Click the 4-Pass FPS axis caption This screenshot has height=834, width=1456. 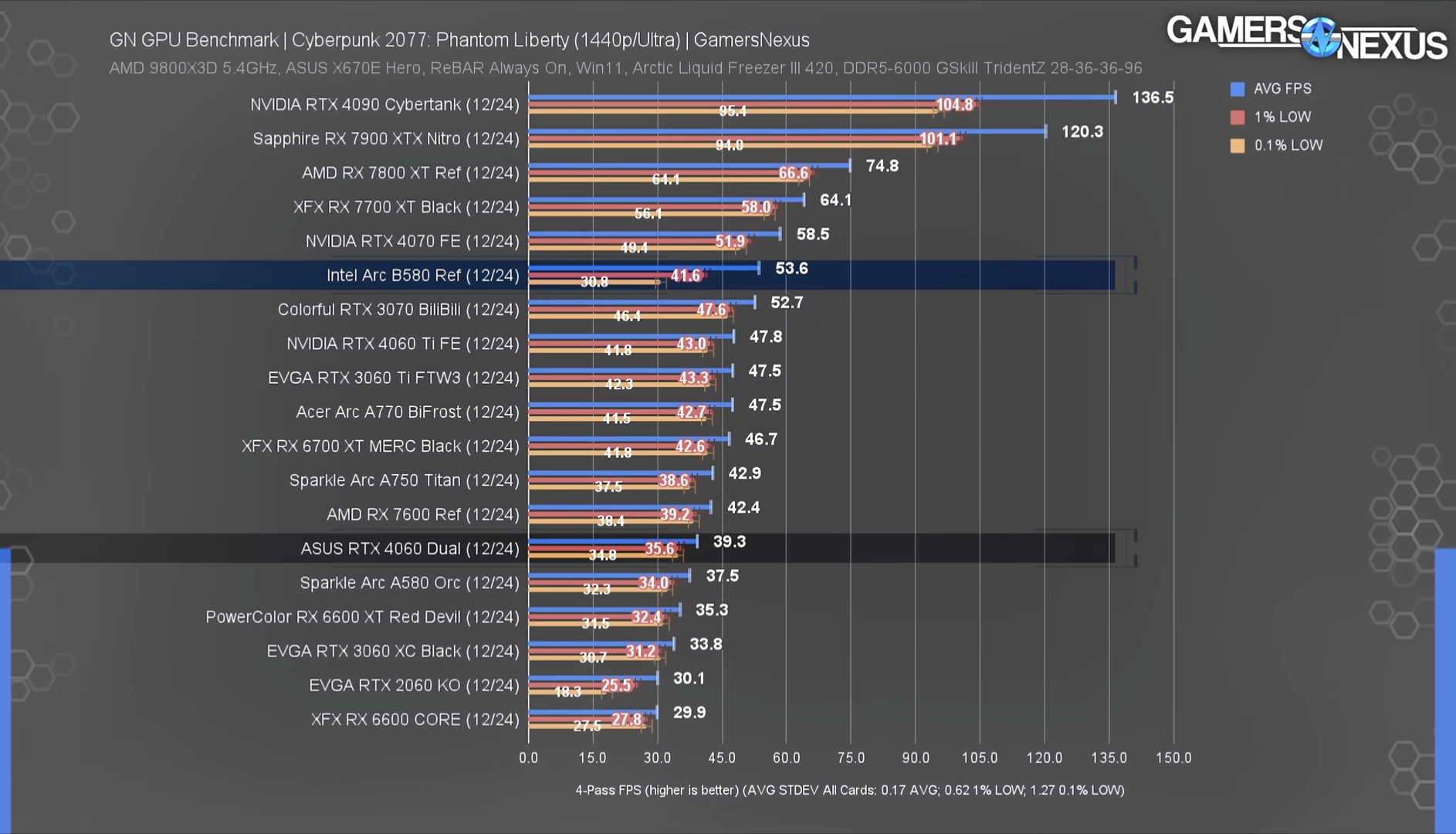tap(850, 790)
